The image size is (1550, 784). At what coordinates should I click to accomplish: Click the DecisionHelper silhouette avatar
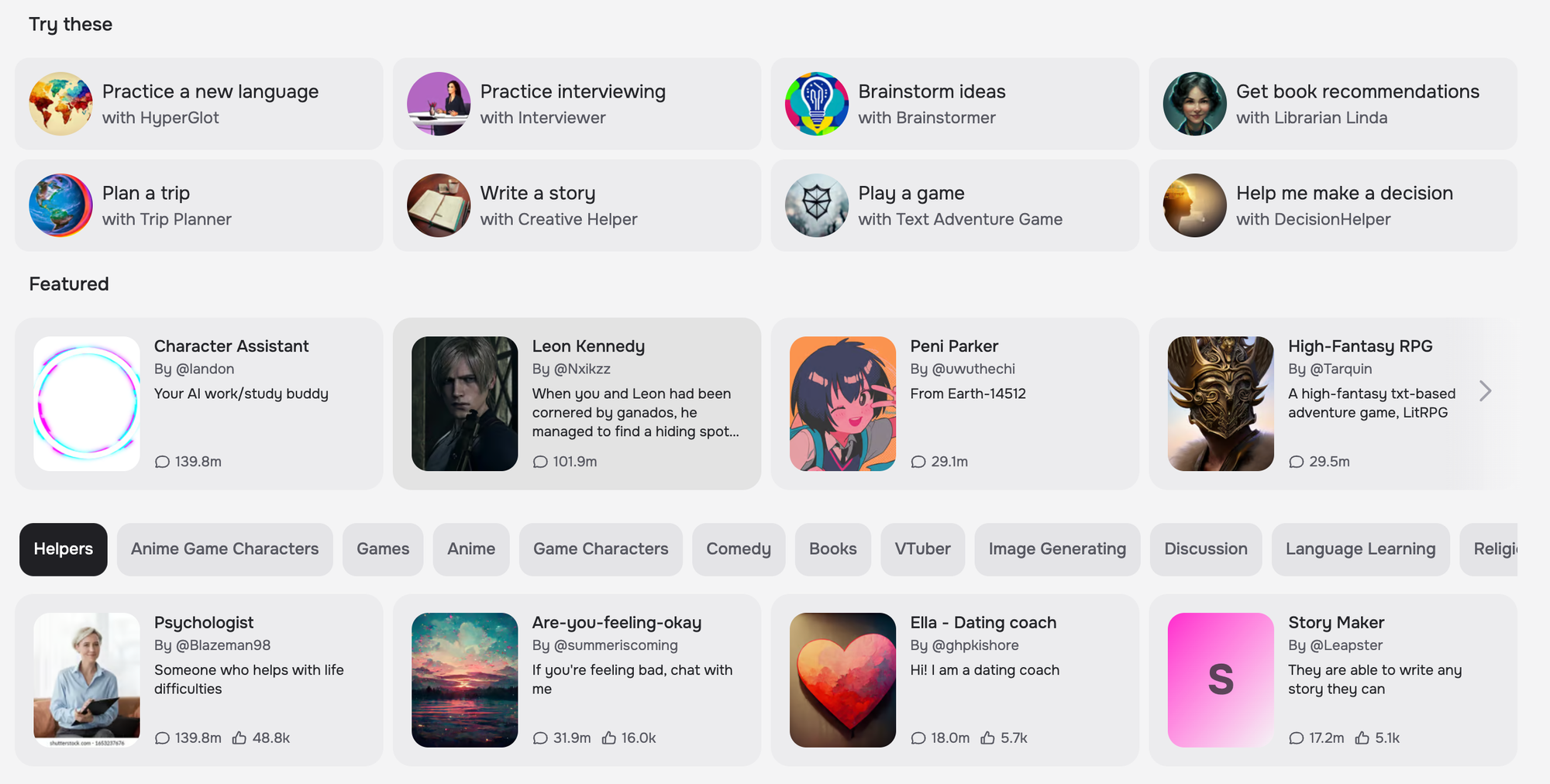point(1195,205)
